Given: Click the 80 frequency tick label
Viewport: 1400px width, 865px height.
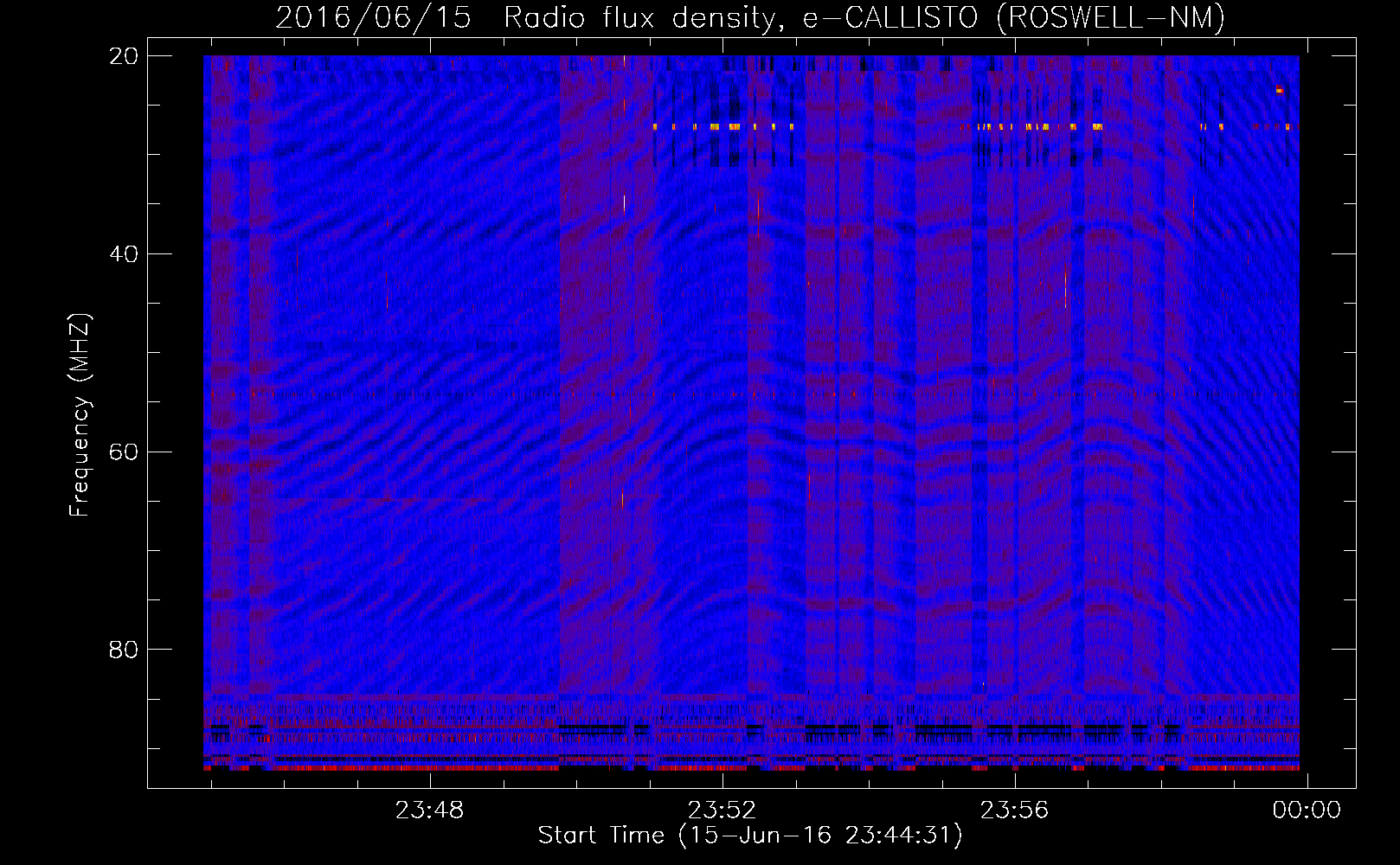Looking at the screenshot, I should [x=124, y=650].
